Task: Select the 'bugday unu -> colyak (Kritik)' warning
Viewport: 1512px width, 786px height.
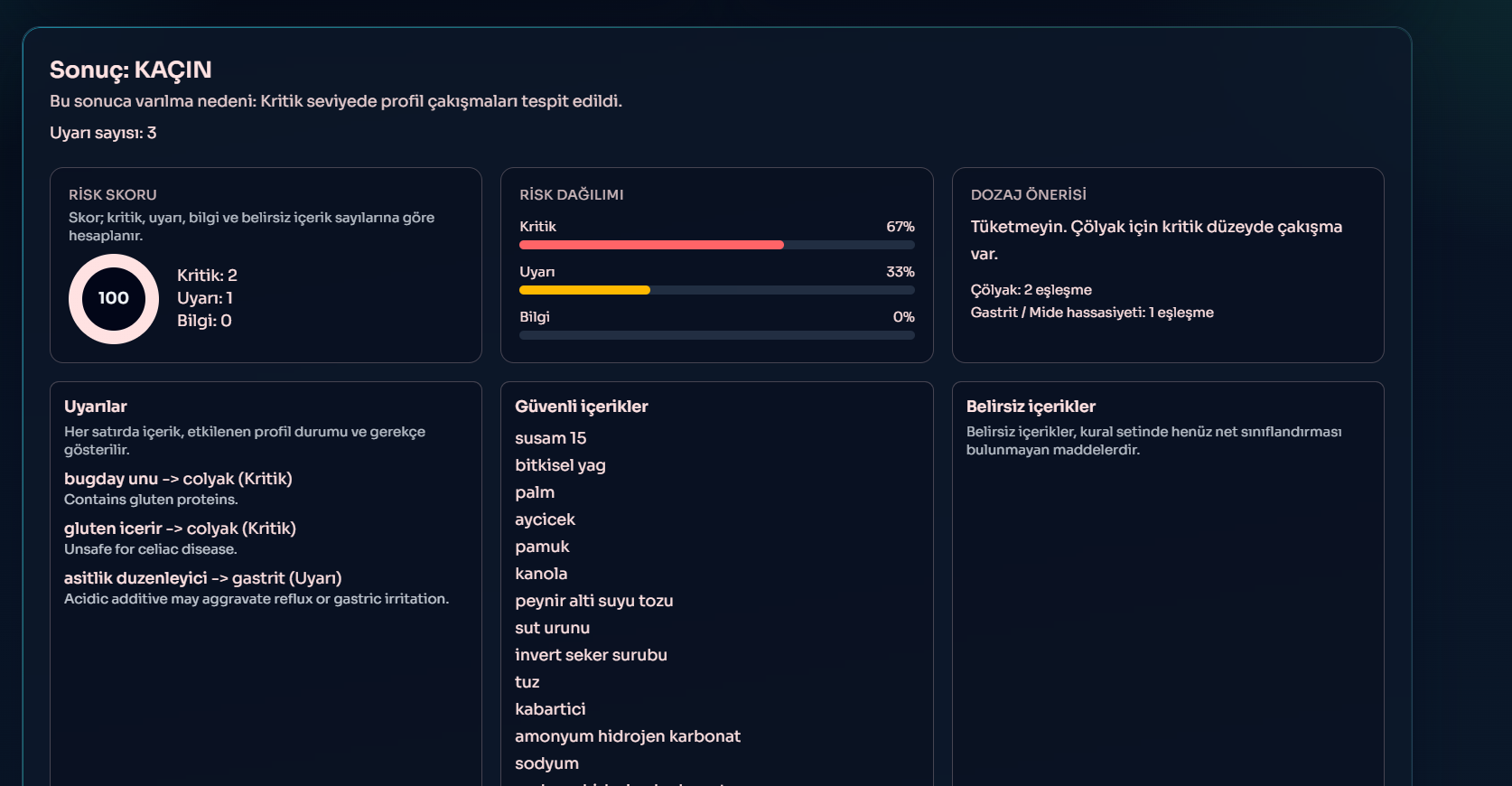Action: [x=178, y=479]
